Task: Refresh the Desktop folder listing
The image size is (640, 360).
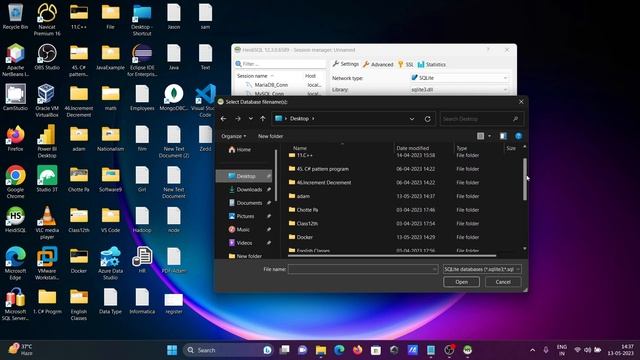Action: tap(427, 119)
